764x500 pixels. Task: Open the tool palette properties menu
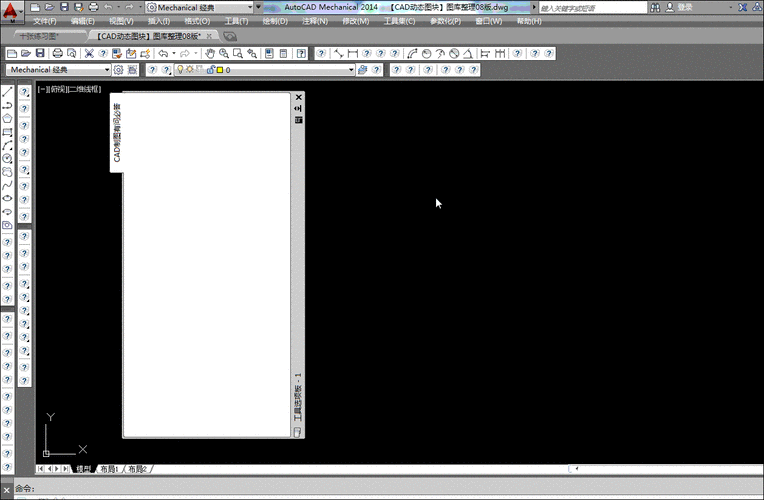tap(298, 120)
